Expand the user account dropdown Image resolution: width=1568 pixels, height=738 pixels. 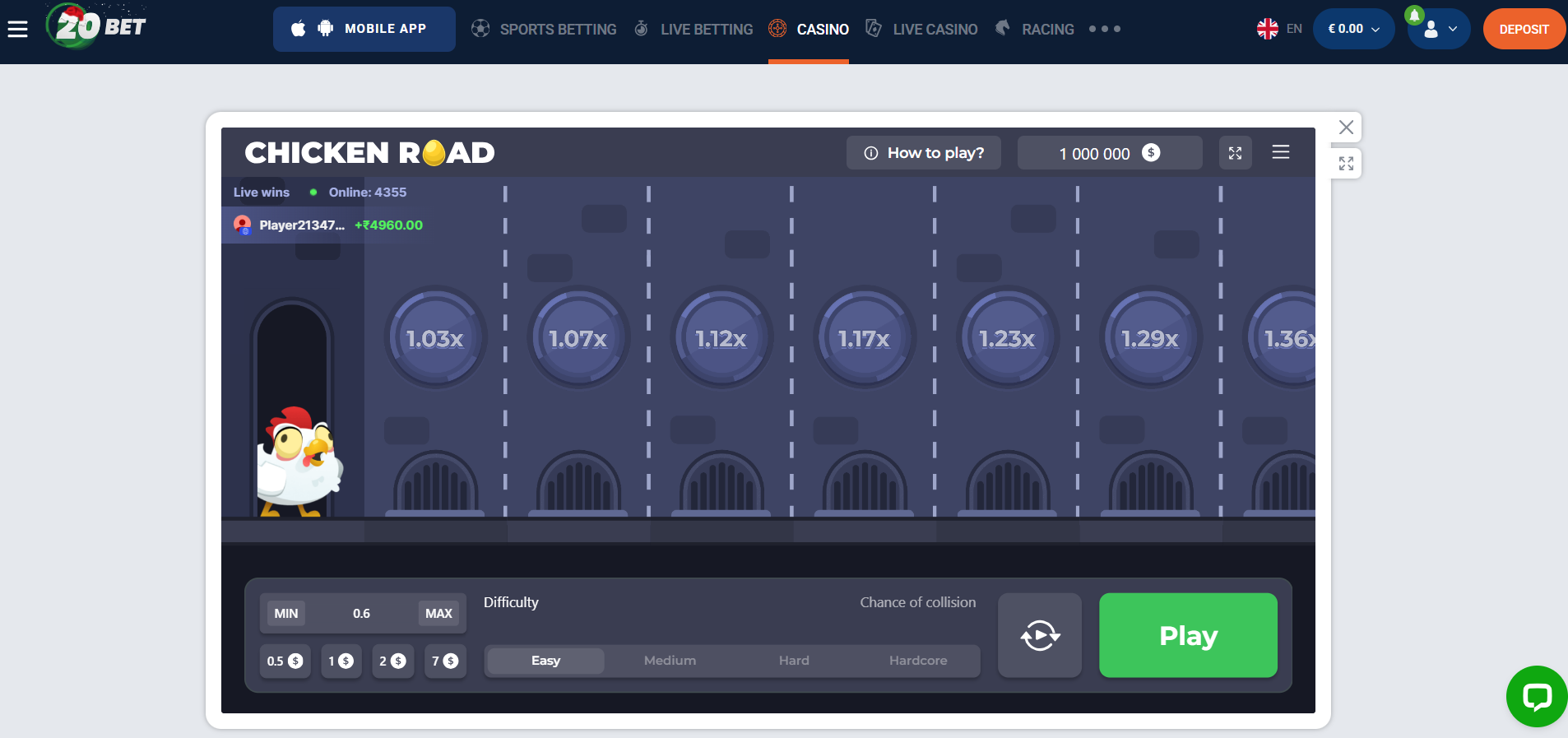pos(1439,30)
